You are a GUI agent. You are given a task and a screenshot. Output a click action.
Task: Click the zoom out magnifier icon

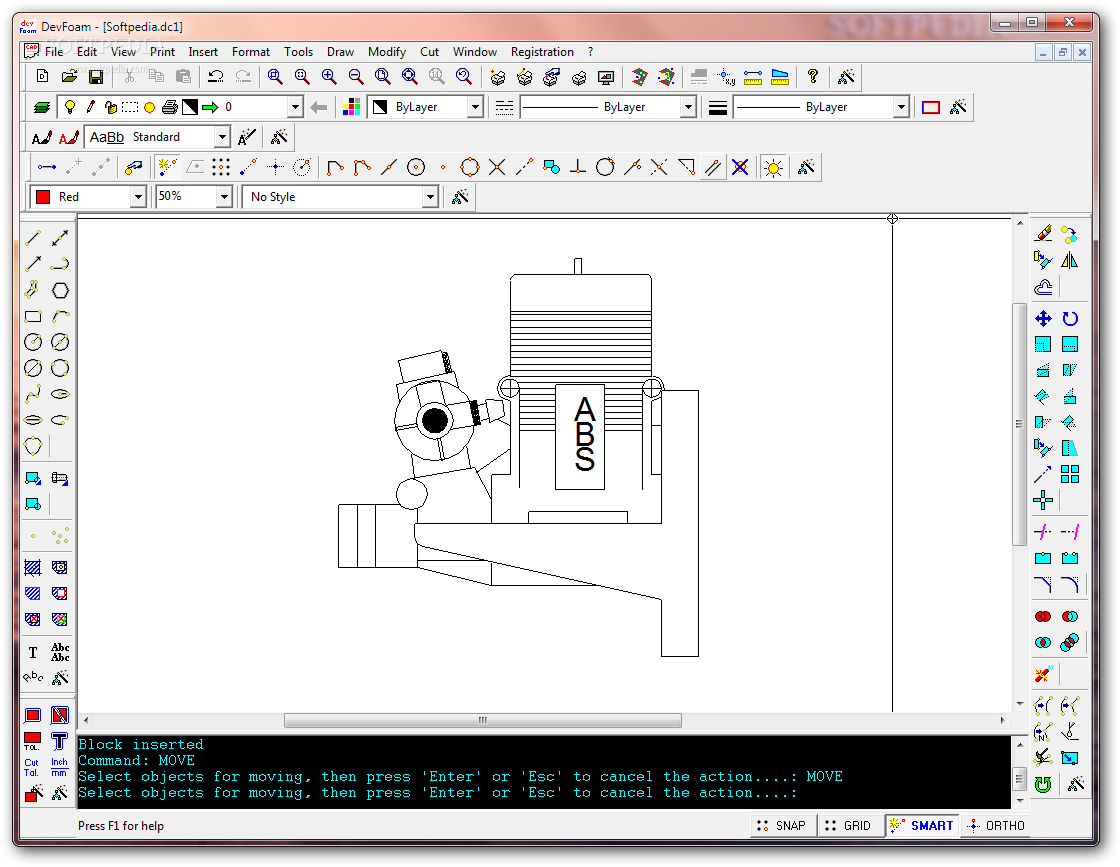coord(355,76)
